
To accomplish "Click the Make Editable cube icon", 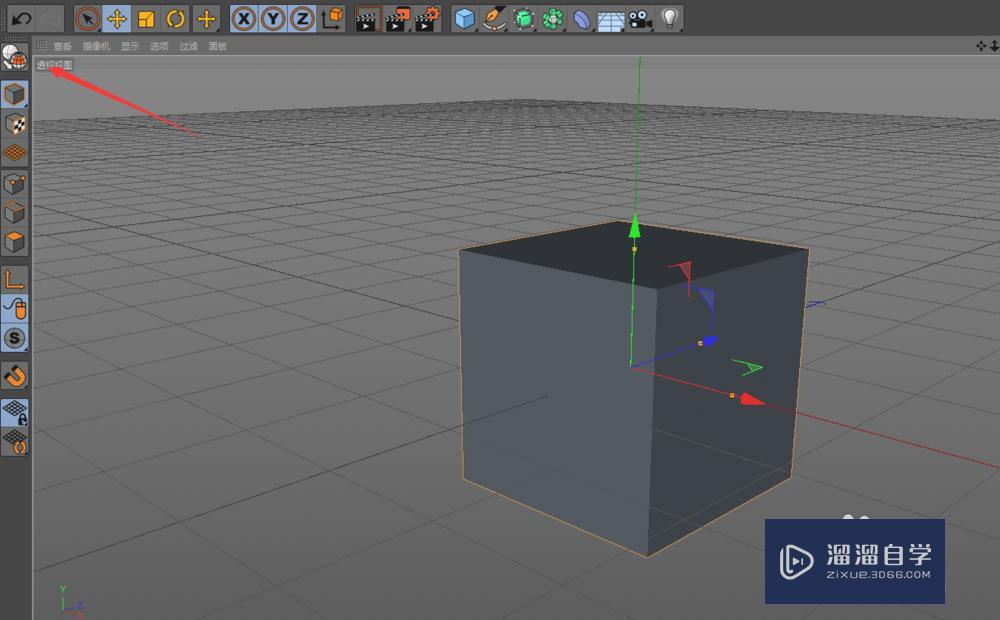I will coord(15,94).
